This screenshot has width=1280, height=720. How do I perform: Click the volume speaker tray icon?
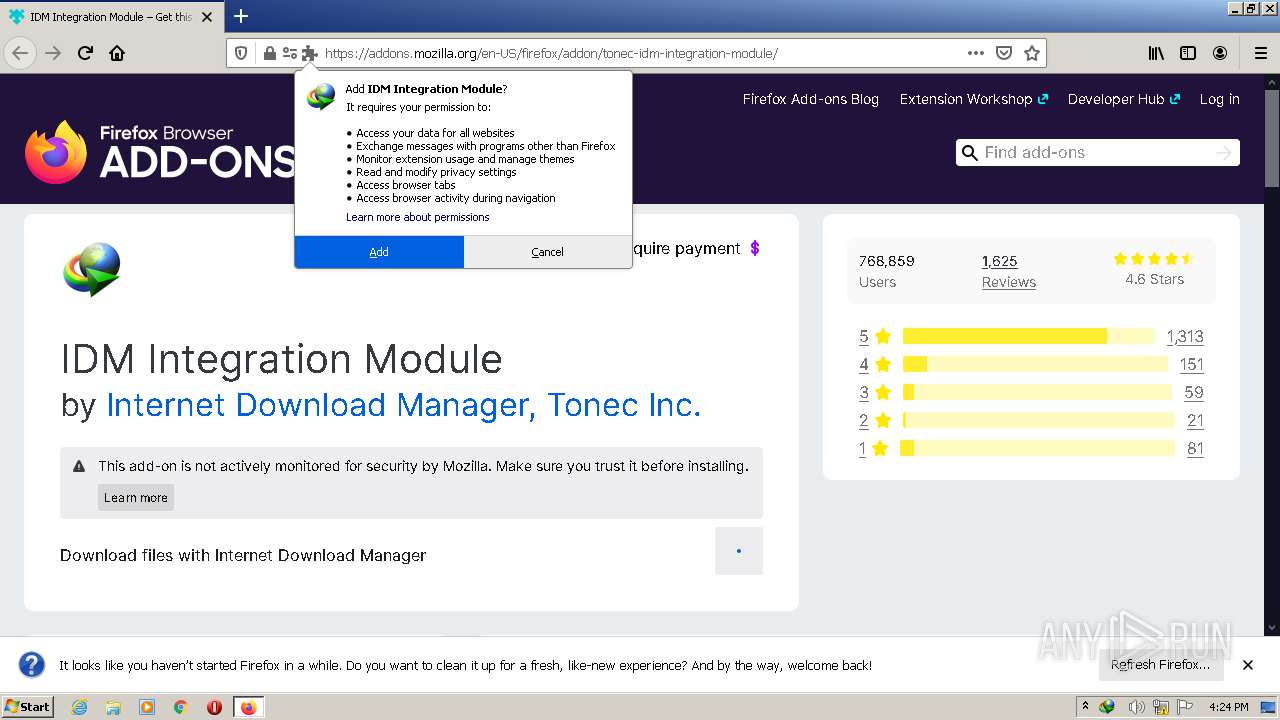click(x=1137, y=707)
